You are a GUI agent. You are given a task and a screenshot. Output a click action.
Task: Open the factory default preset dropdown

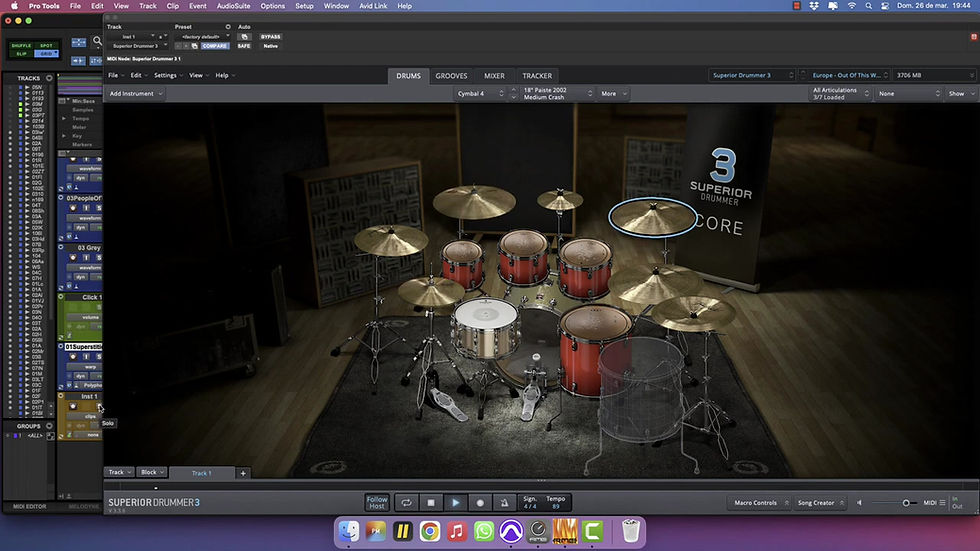[204, 37]
